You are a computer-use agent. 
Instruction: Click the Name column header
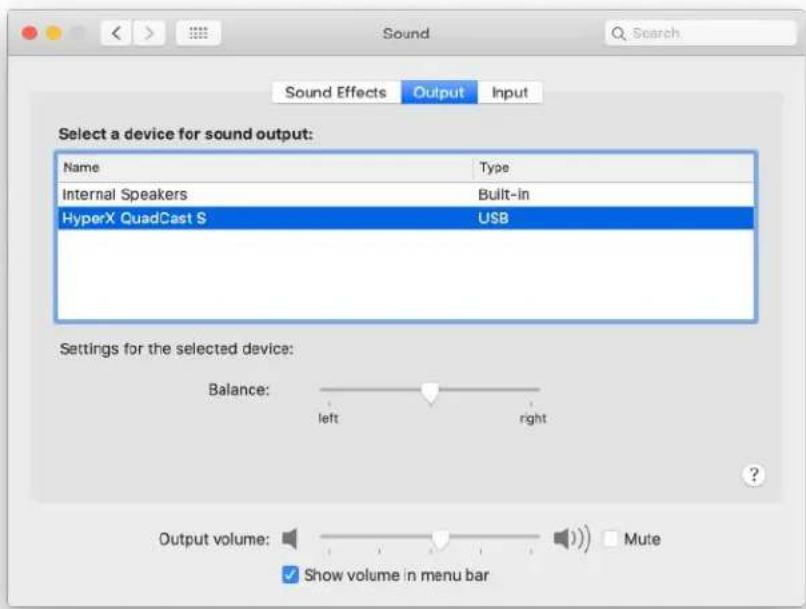click(x=265, y=168)
